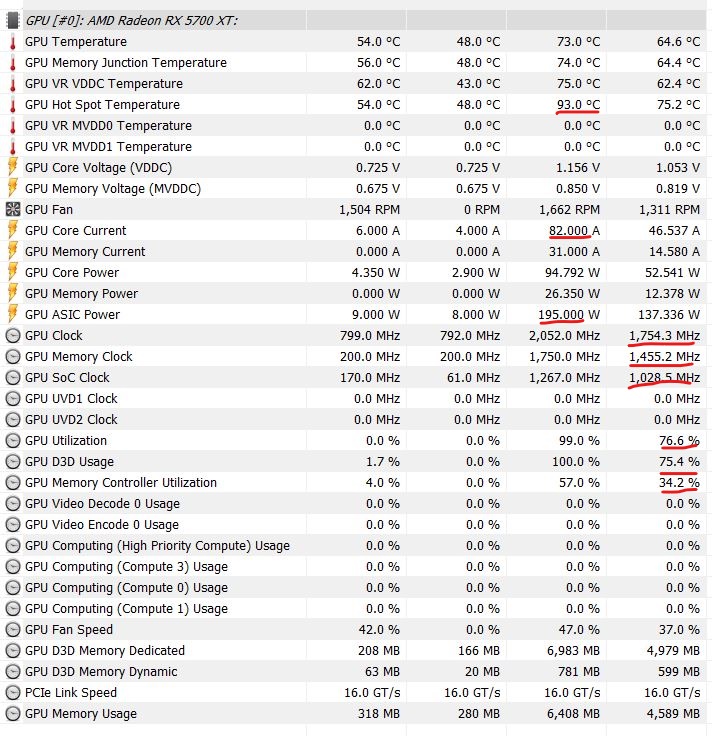Click the 781 MB dynamic memory maximum
This screenshot has width=712, height=736.
click(579, 671)
